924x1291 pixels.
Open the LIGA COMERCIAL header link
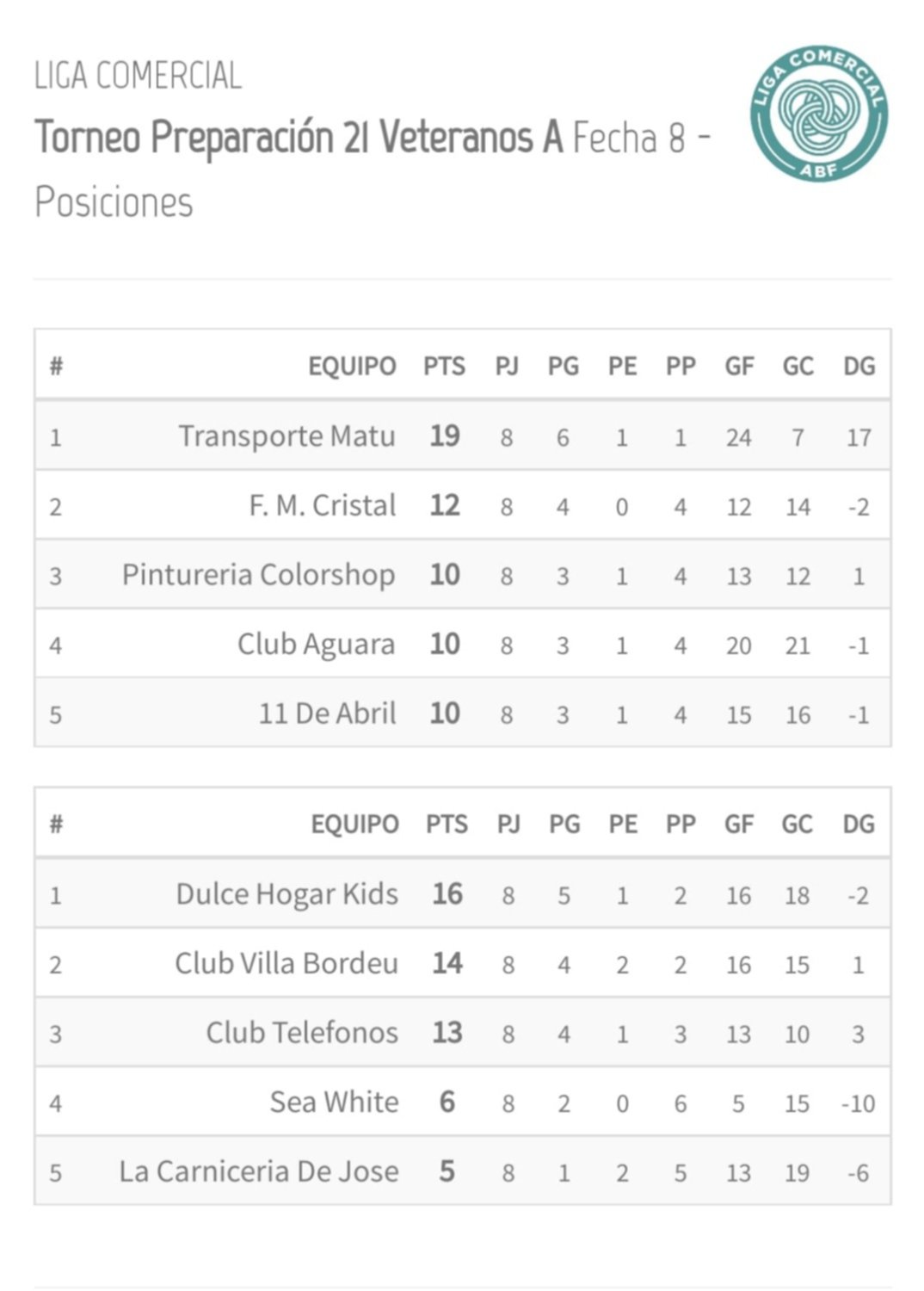pyautogui.click(x=138, y=76)
